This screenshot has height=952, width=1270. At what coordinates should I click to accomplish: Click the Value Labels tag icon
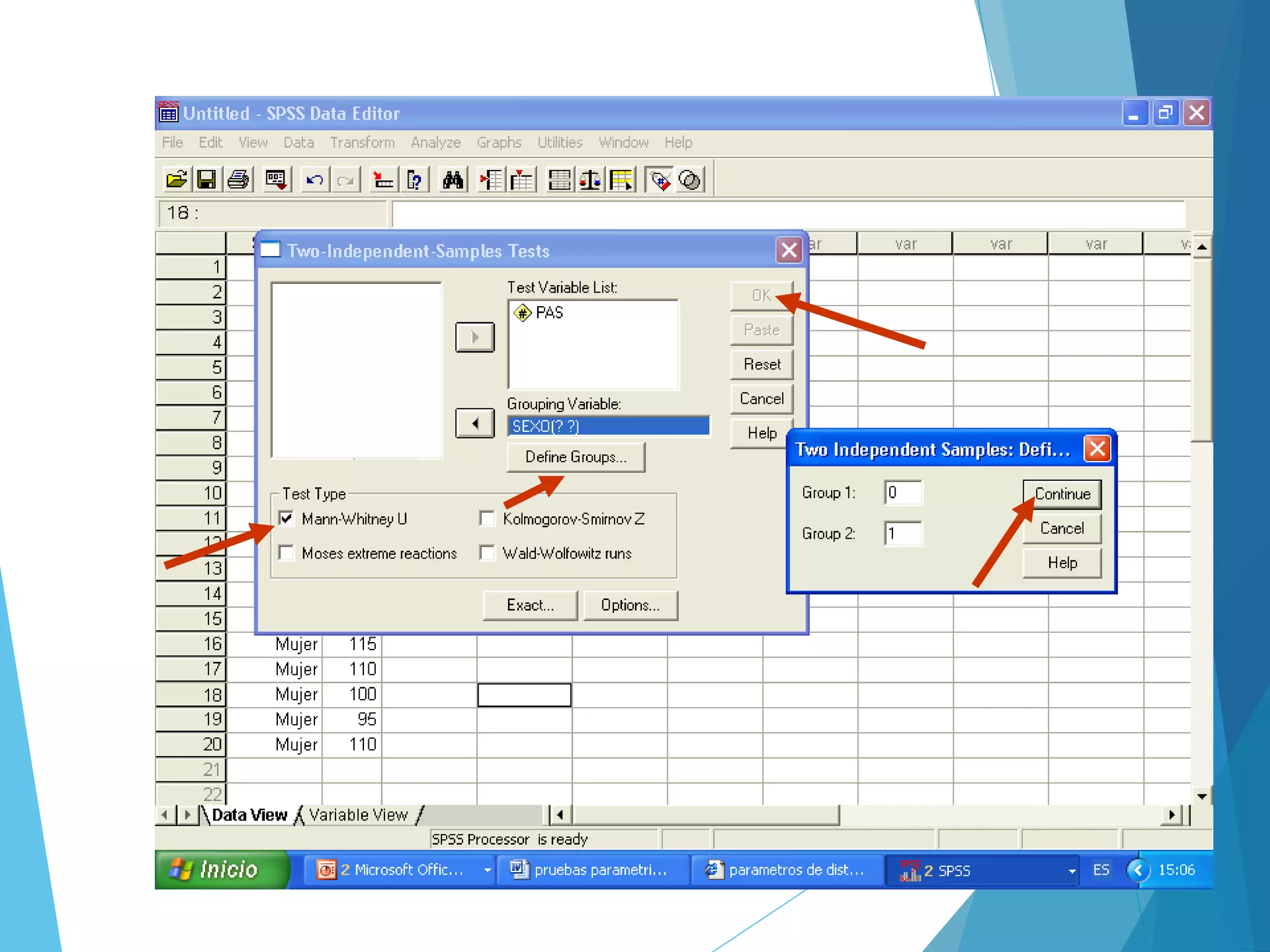coord(659,180)
